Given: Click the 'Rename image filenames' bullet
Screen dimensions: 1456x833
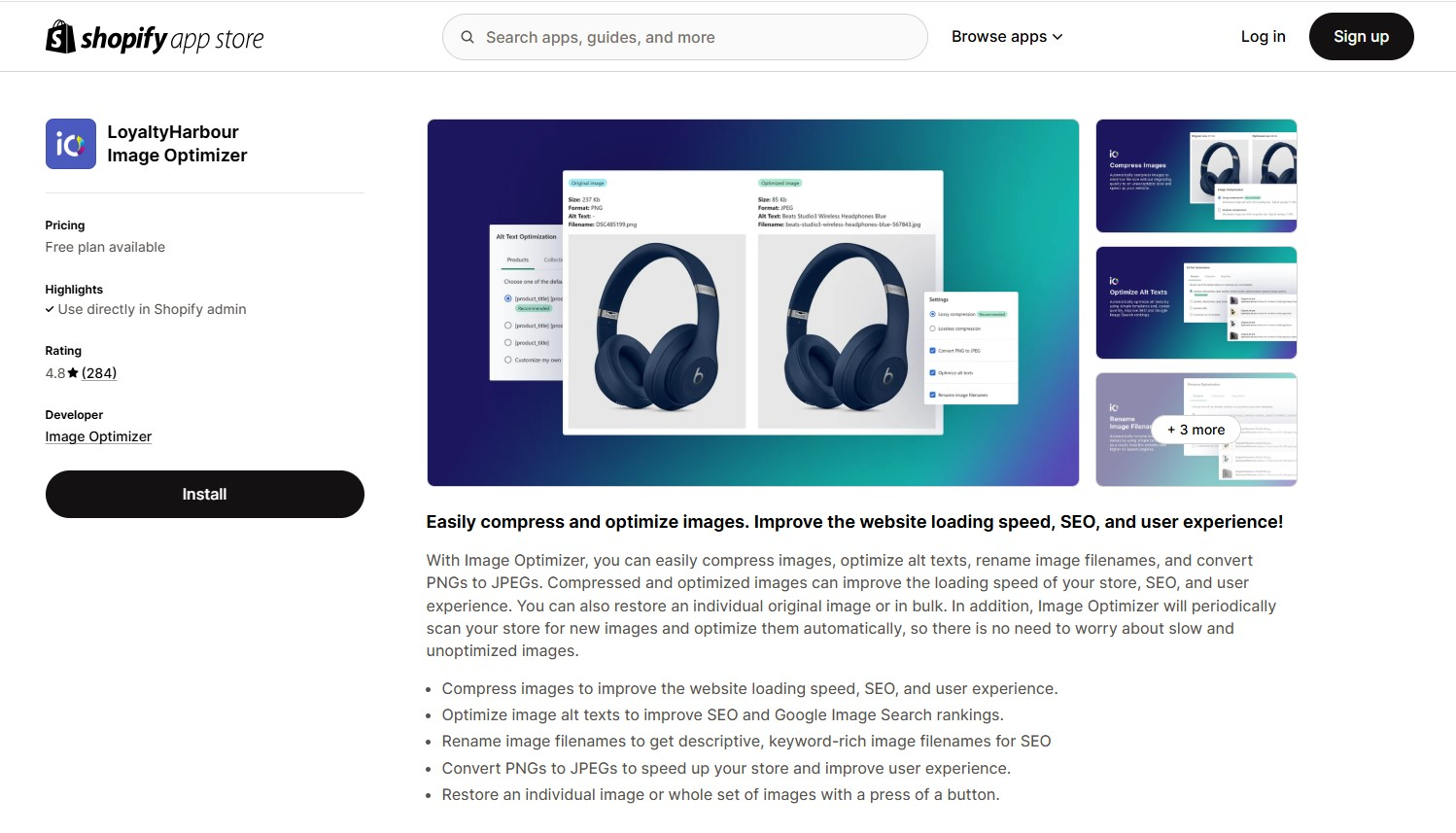Looking at the screenshot, I should click(746, 741).
